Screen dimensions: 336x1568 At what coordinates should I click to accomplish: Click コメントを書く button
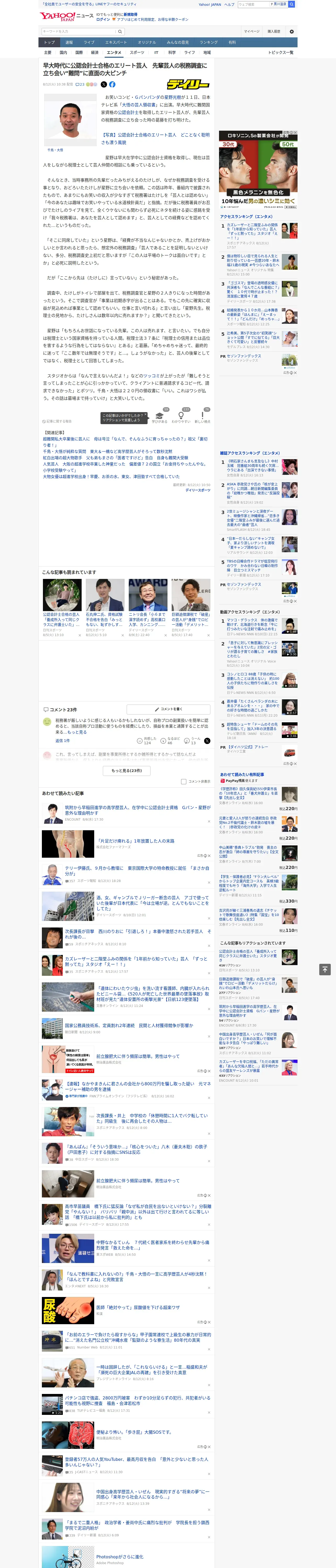[x=168, y=709]
